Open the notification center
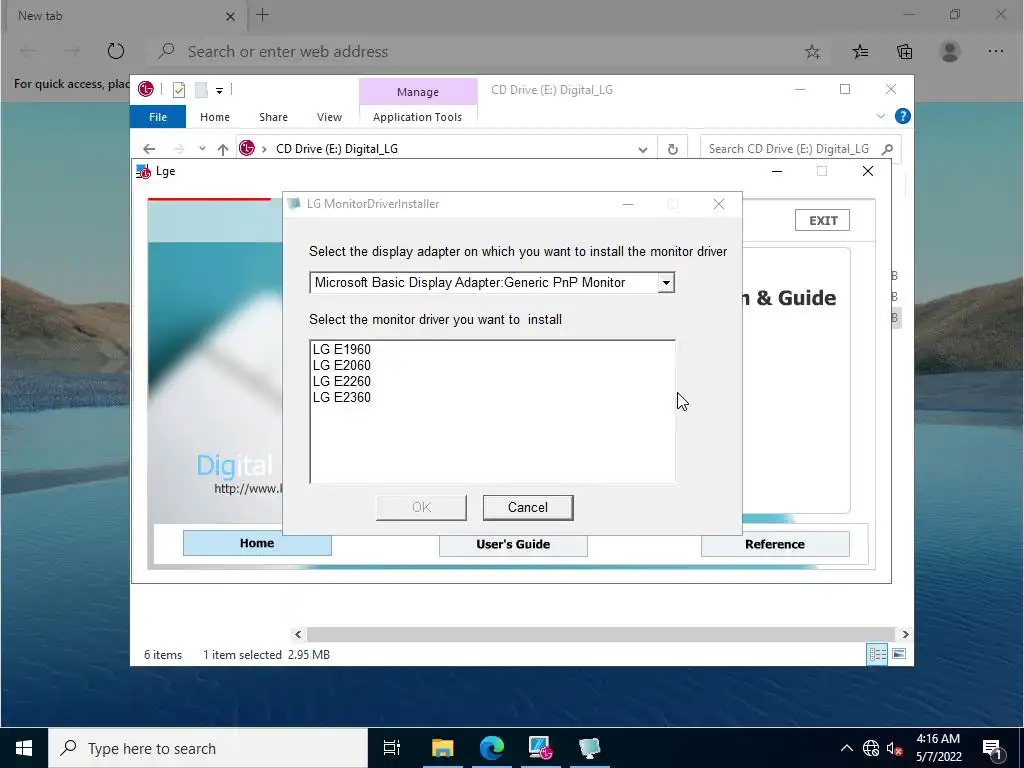 tap(992, 748)
